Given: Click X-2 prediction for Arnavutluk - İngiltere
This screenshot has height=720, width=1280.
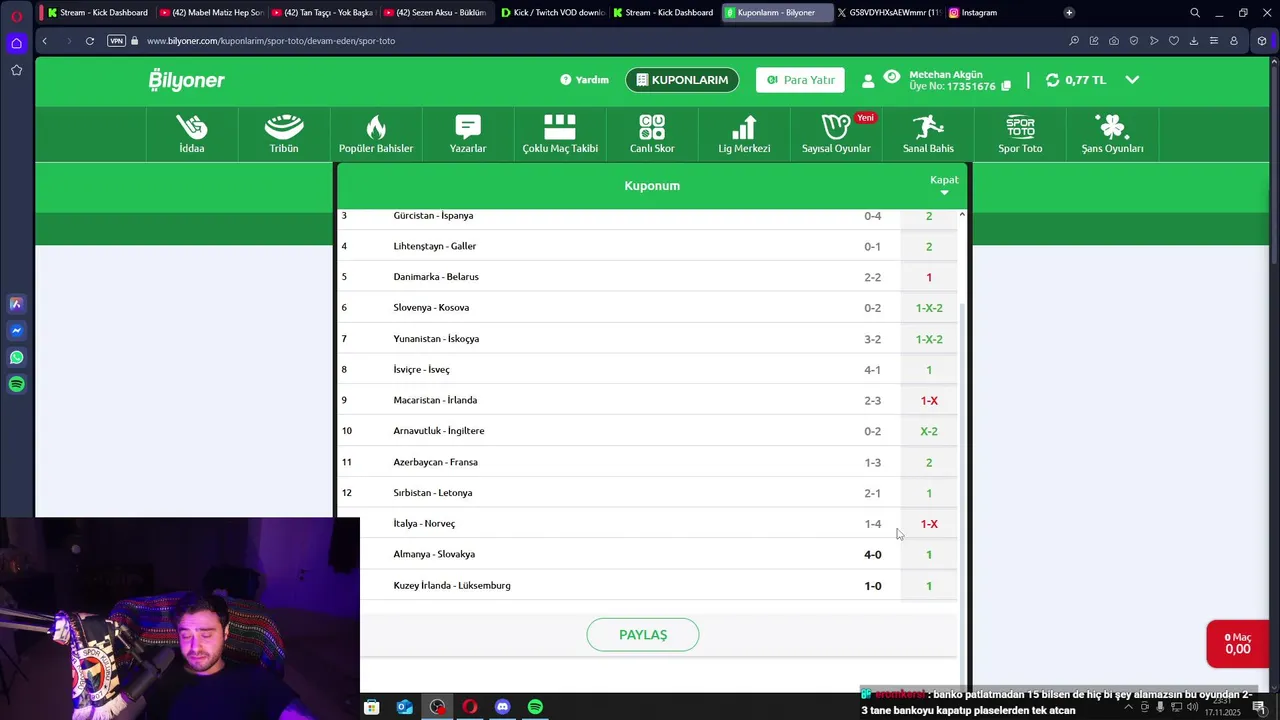Looking at the screenshot, I should (x=929, y=431).
